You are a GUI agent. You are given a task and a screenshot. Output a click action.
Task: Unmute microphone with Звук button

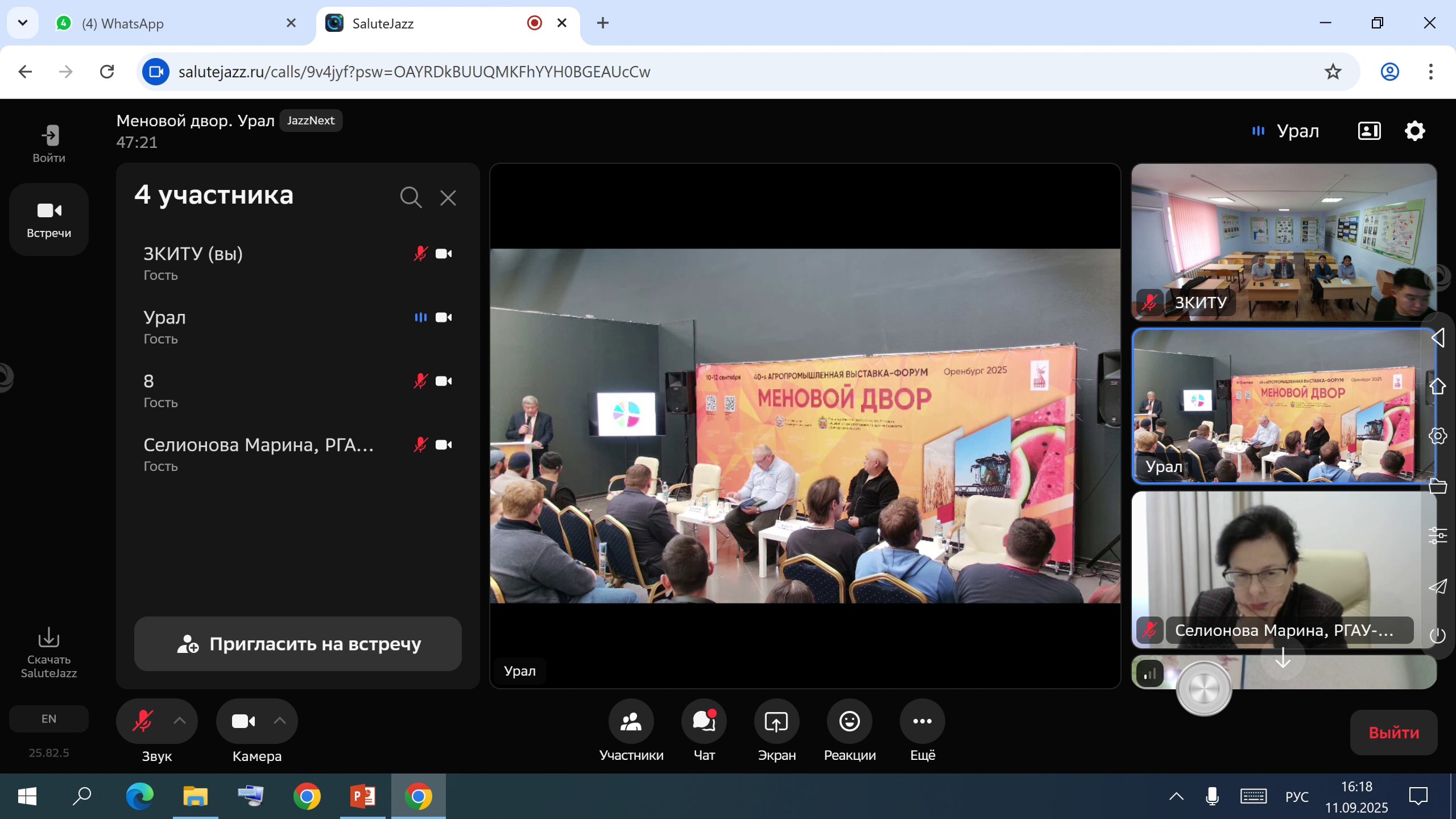click(x=143, y=721)
